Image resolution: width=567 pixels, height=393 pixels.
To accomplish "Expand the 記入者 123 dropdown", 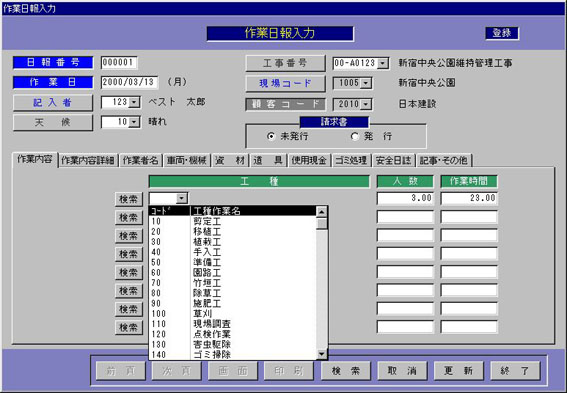I will [134, 102].
